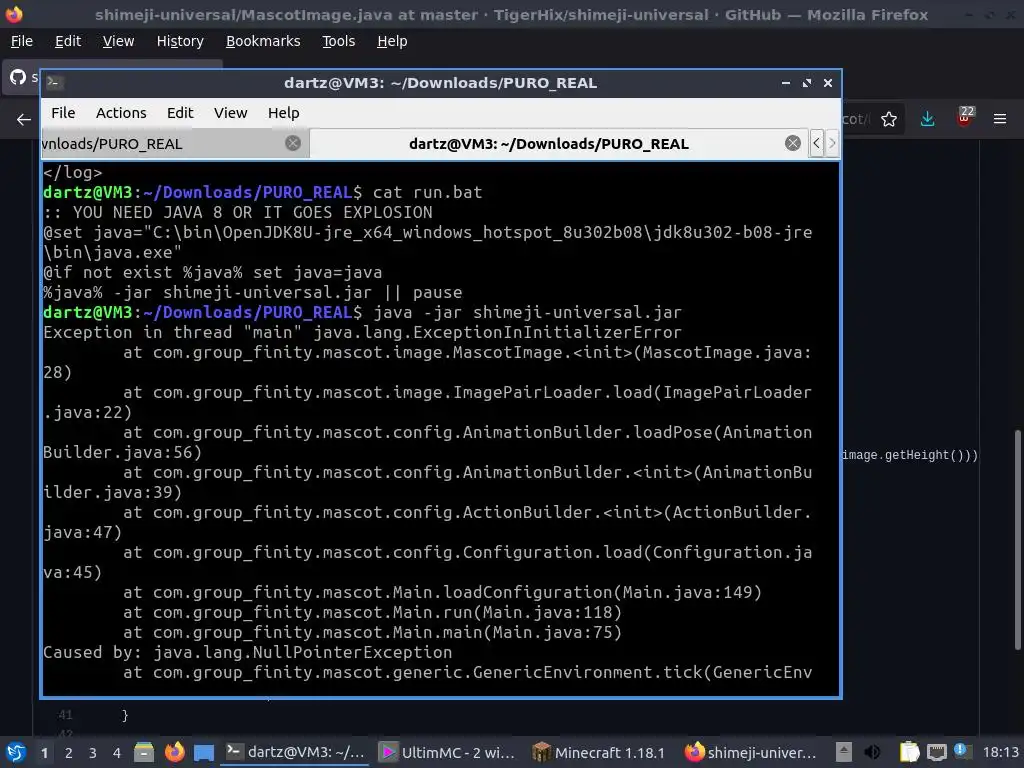
Task: Launch Firefox from taskbar quick launcher
Action: (174, 752)
